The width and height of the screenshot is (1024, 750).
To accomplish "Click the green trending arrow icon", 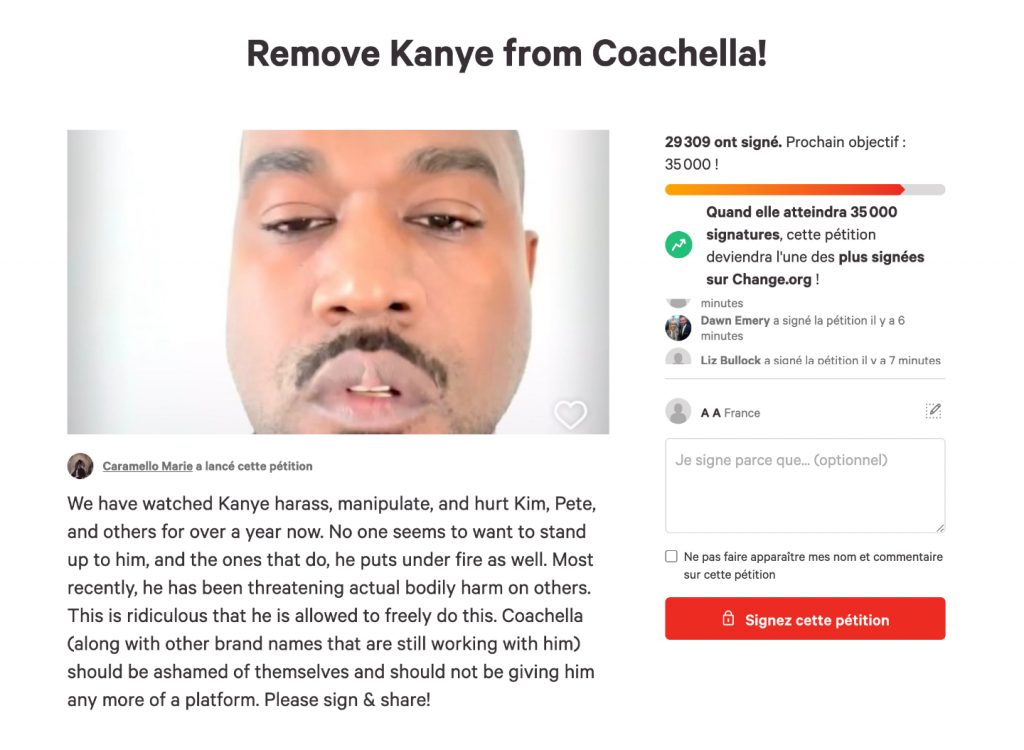I will click(679, 245).
